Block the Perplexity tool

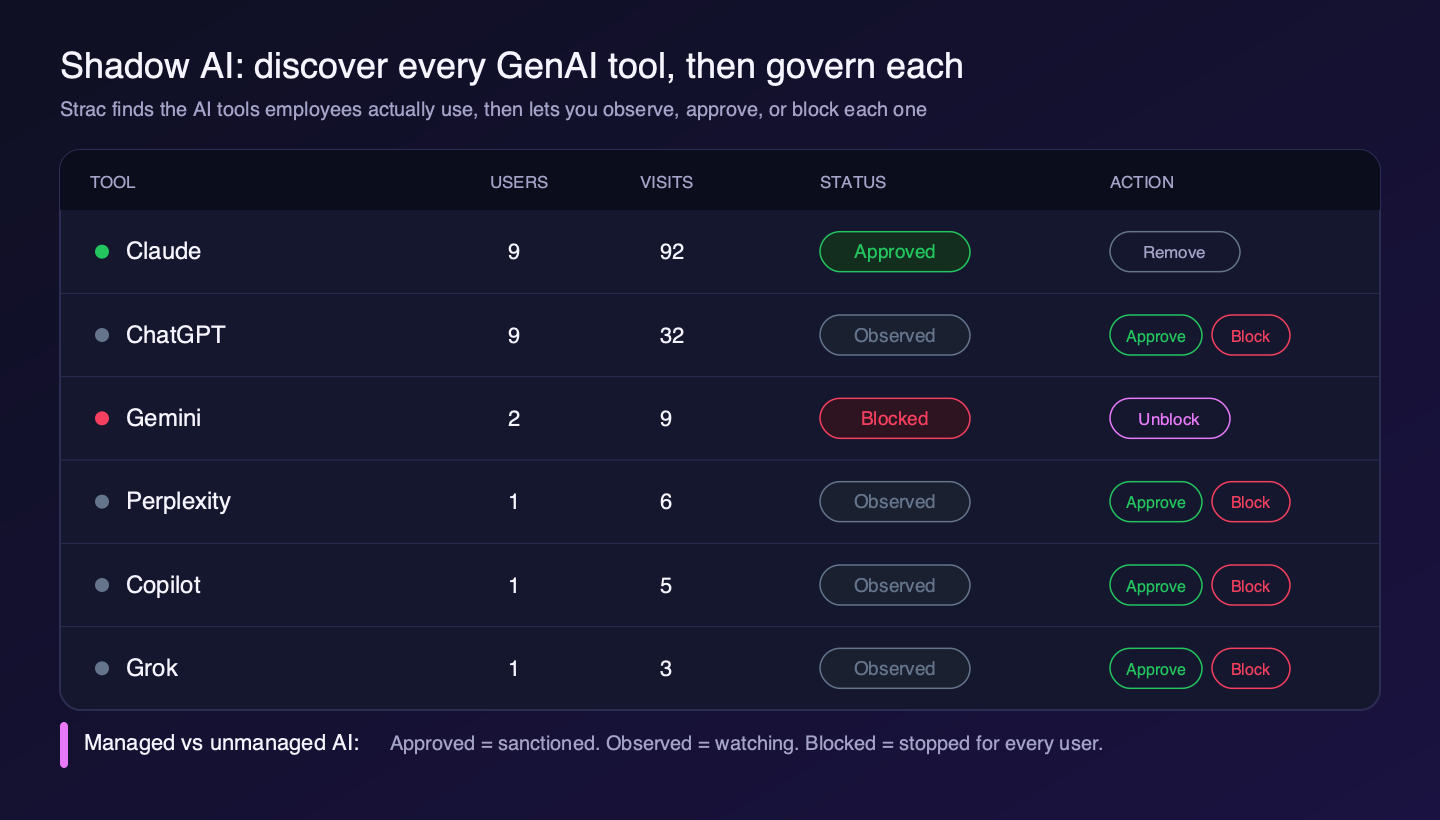tap(1251, 502)
